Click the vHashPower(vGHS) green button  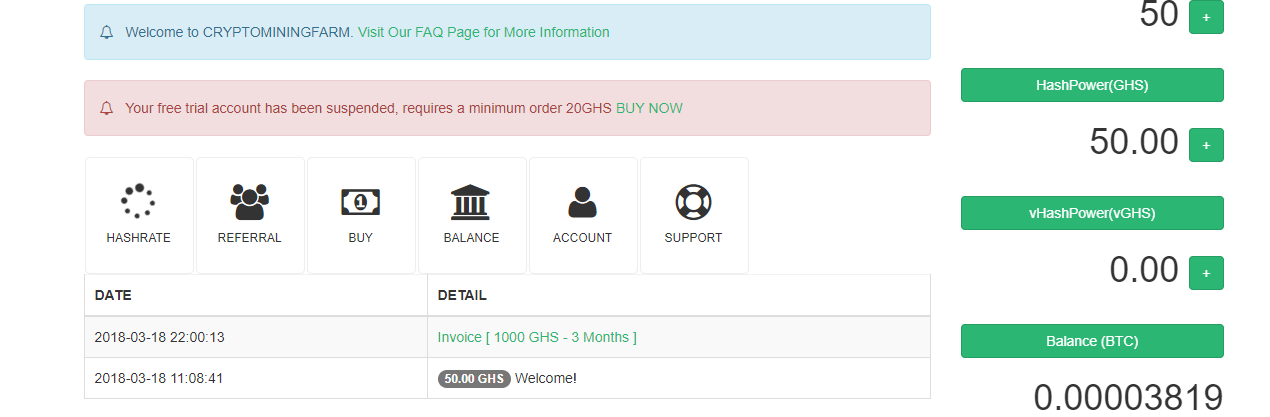[x=1092, y=213]
